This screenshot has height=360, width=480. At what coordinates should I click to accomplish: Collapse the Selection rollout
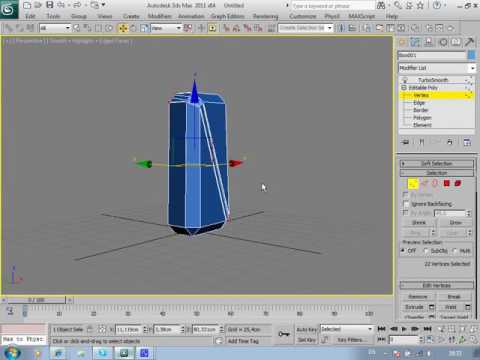437,173
